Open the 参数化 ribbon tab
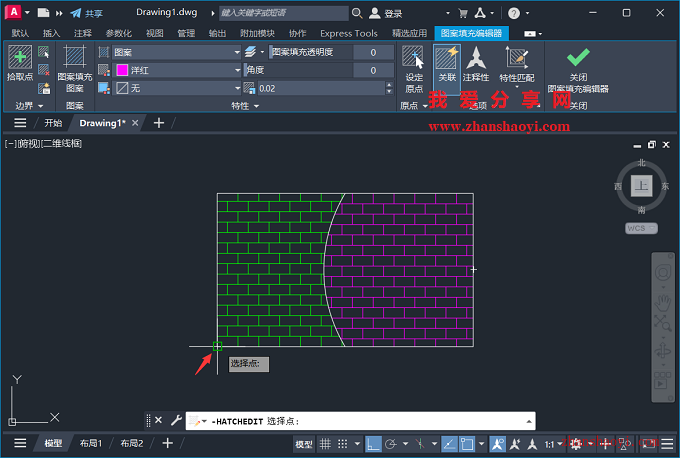680x458 pixels. [118, 33]
